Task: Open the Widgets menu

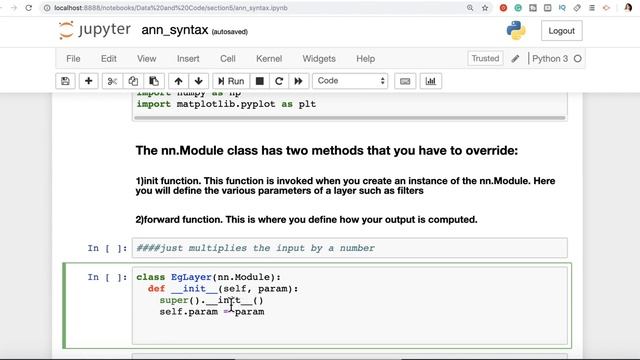Action: click(x=319, y=59)
